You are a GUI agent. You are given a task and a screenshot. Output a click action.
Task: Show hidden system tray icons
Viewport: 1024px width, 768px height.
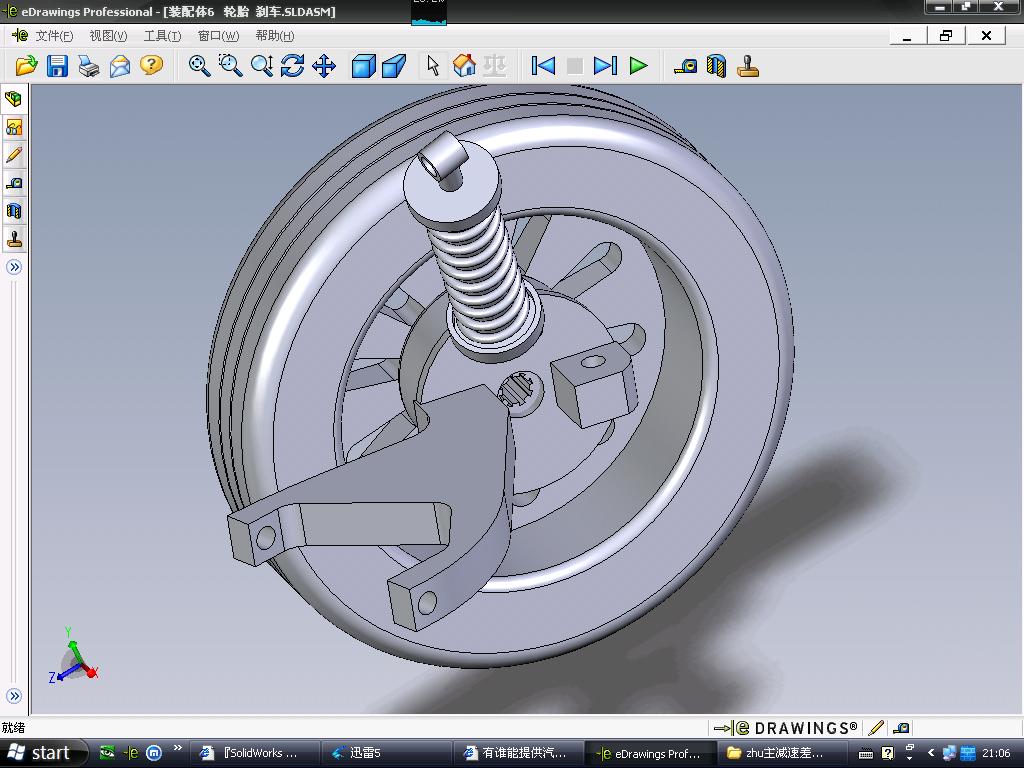click(931, 753)
